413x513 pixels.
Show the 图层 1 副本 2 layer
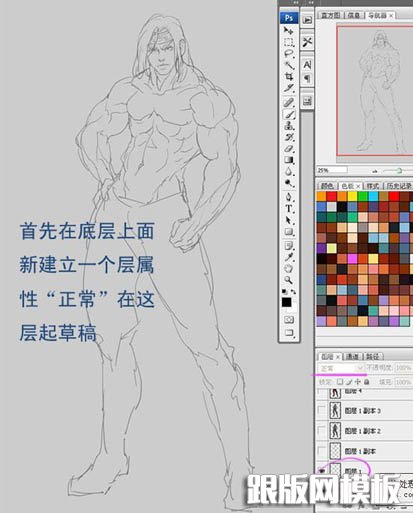[x=321, y=430]
